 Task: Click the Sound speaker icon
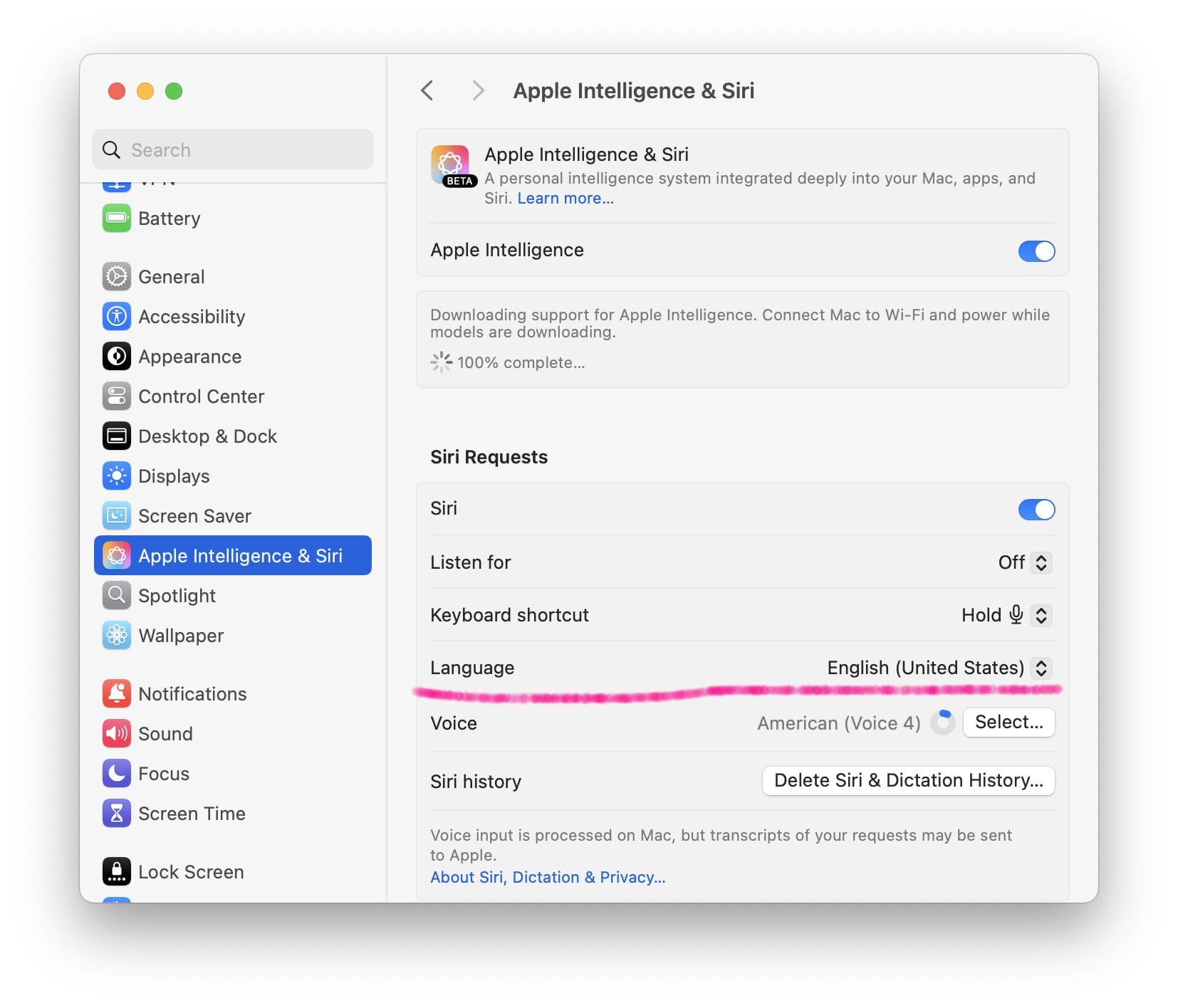(x=117, y=734)
